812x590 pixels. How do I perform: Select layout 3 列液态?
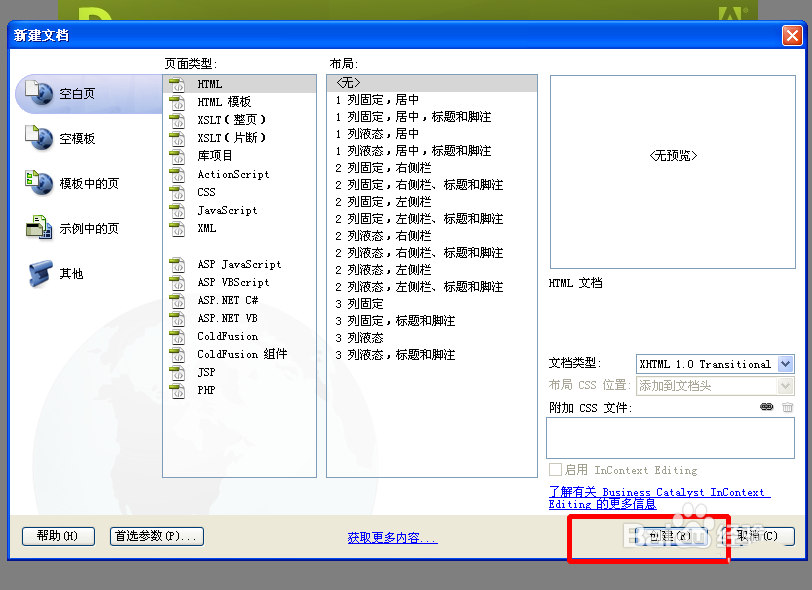point(432,338)
